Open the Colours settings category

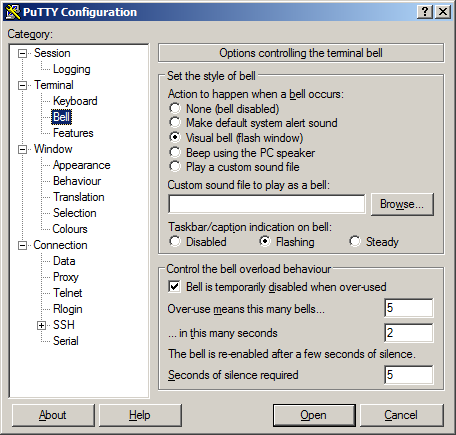[x=70, y=229]
